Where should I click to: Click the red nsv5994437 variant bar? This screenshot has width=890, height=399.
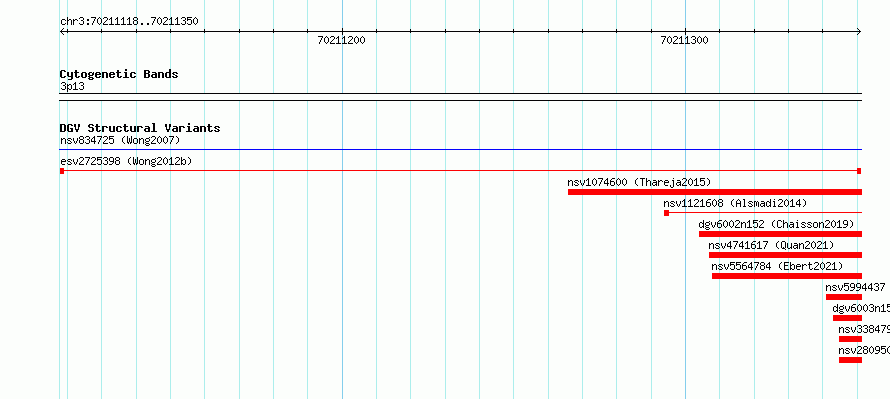[x=844, y=297]
